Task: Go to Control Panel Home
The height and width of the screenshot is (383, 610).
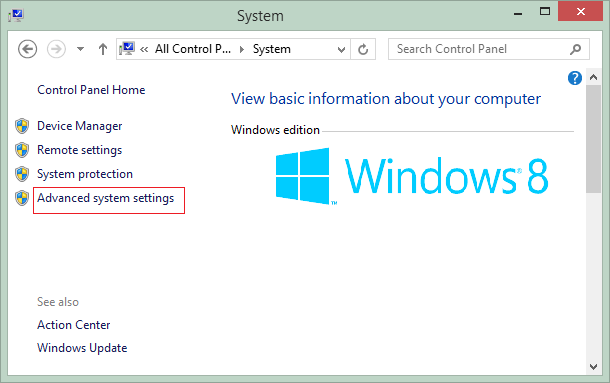Action: pos(91,90)
